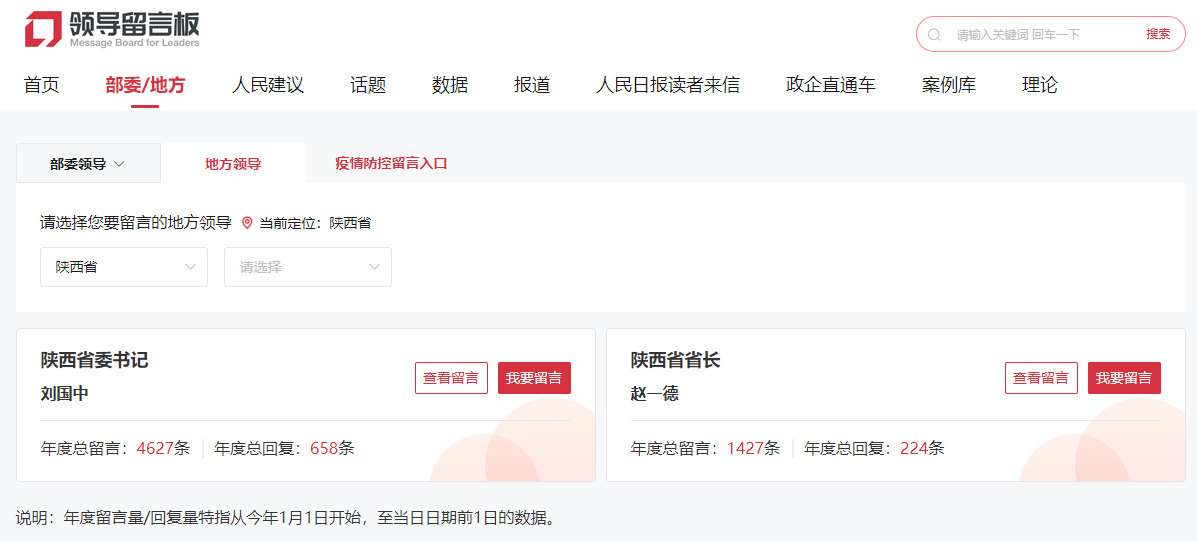Focus the keyword search input field
Image resolution: width=1197 pixels, height=541 pixels.
tap(1040, 35)
